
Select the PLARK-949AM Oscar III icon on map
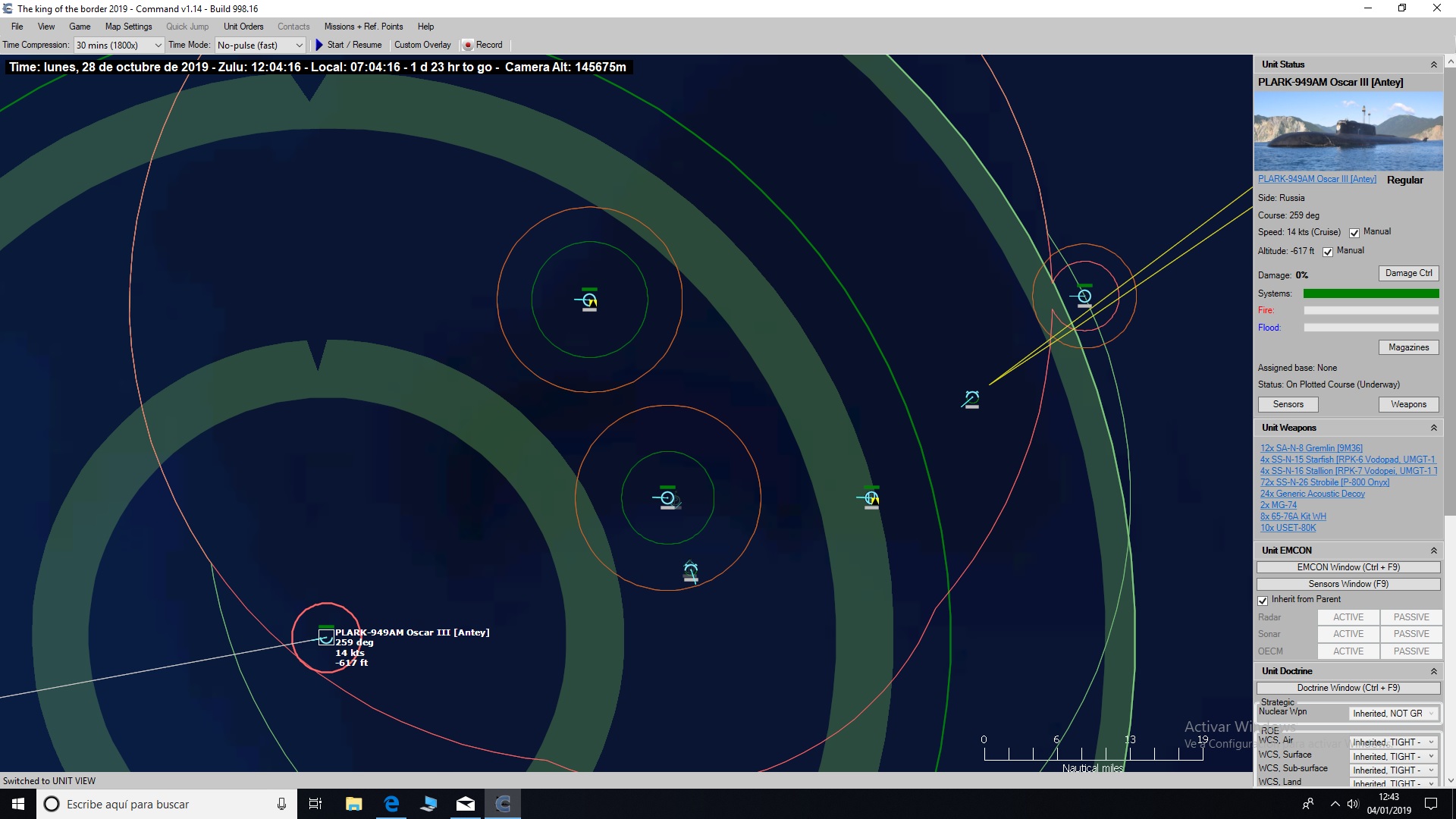(x=325, y=637)
